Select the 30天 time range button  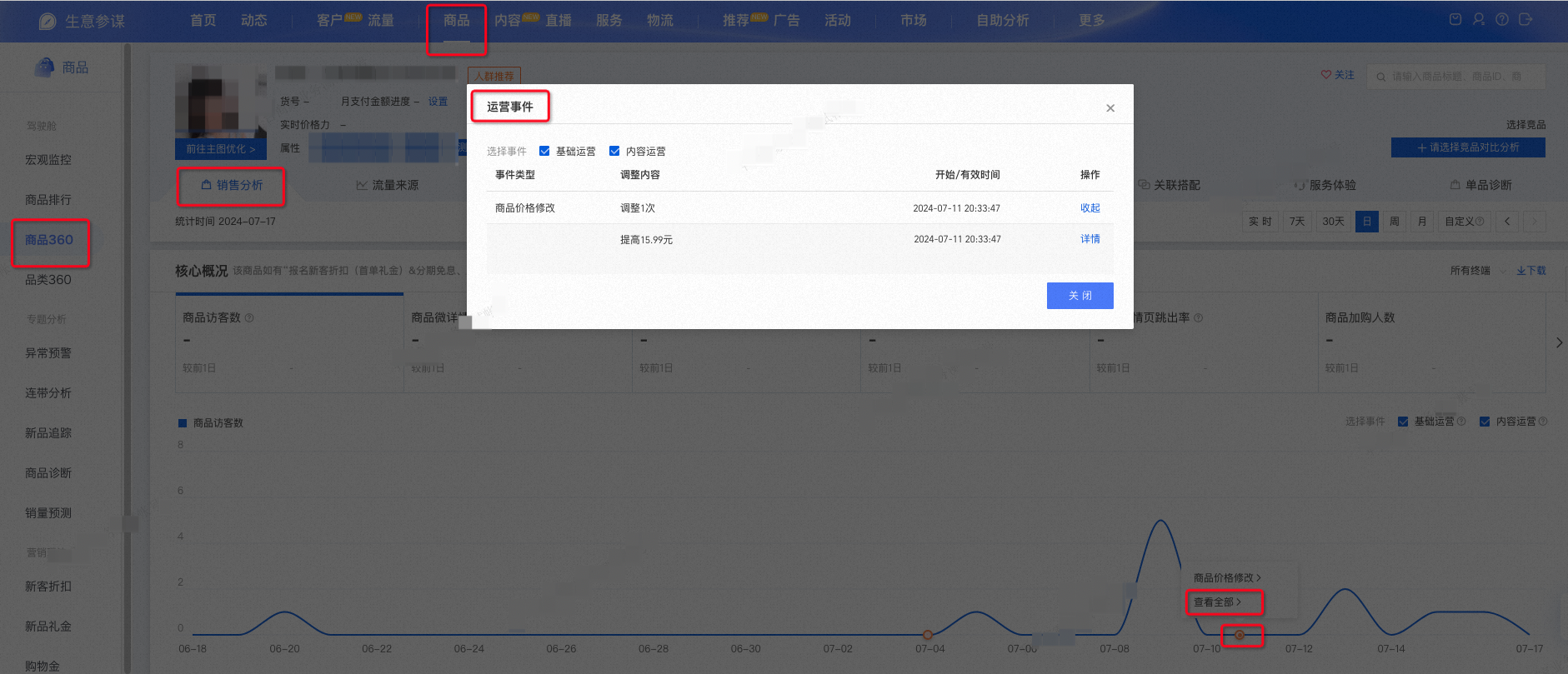coord(1334,222)
